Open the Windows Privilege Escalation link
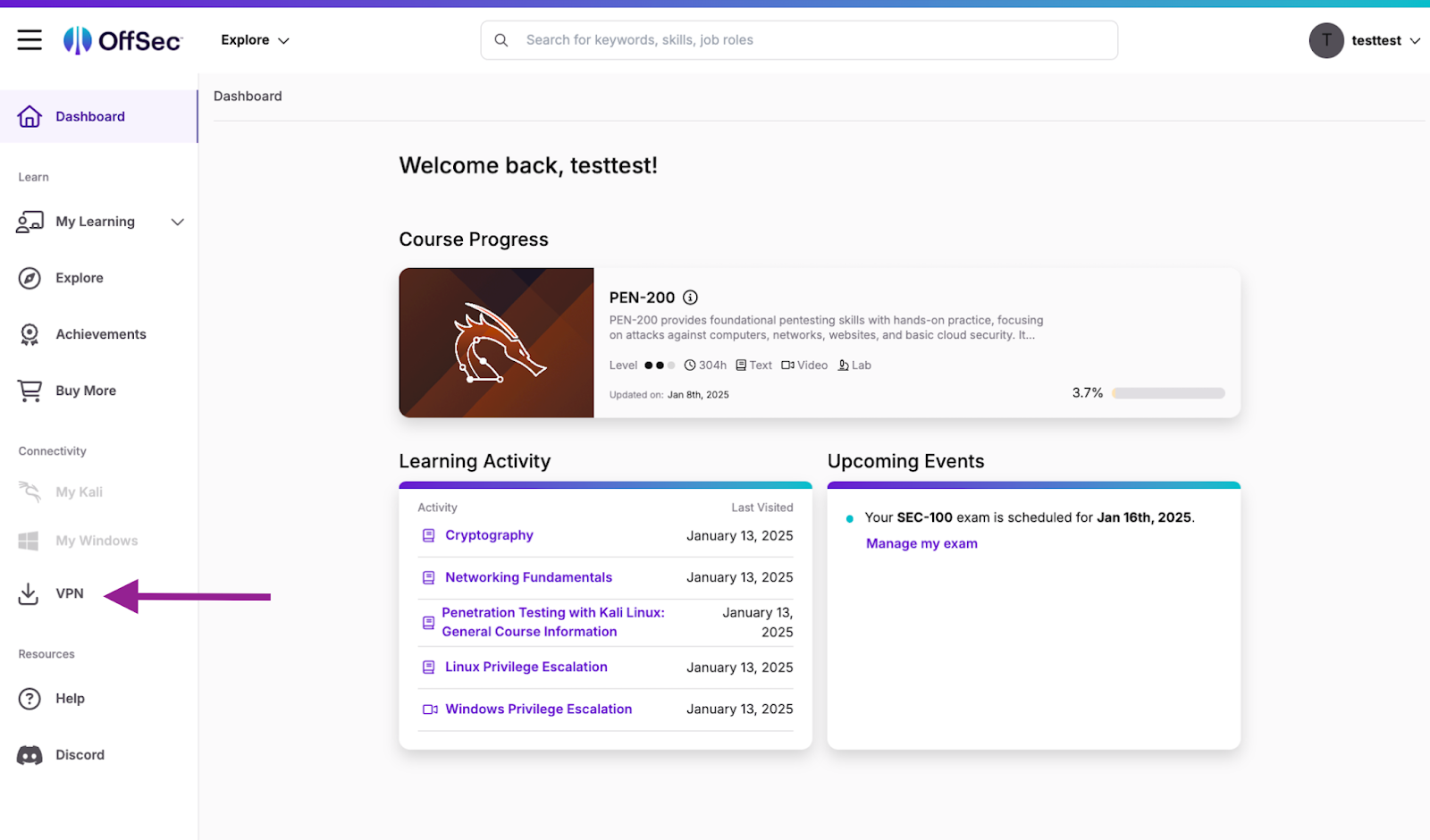 pos(538,710)
